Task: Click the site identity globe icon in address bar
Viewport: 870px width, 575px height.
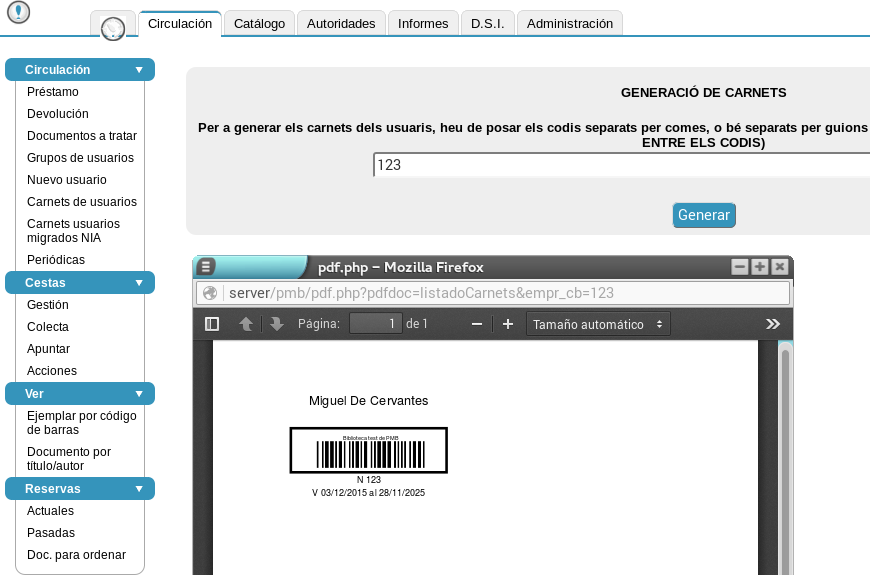Action: pyautogui.click(x=210, y=293)
